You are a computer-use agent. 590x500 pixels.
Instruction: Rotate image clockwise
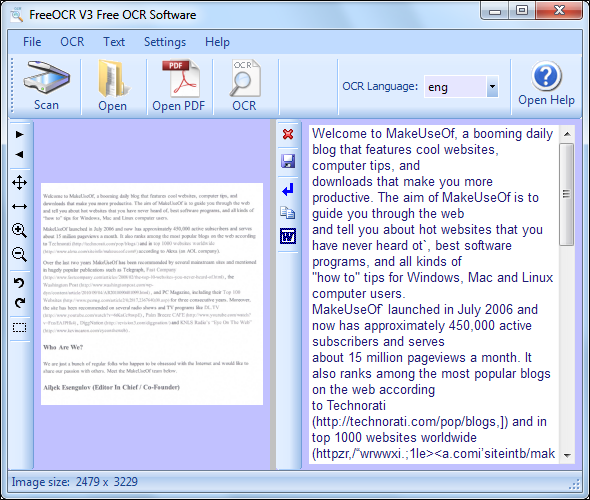tap(20, 303)
